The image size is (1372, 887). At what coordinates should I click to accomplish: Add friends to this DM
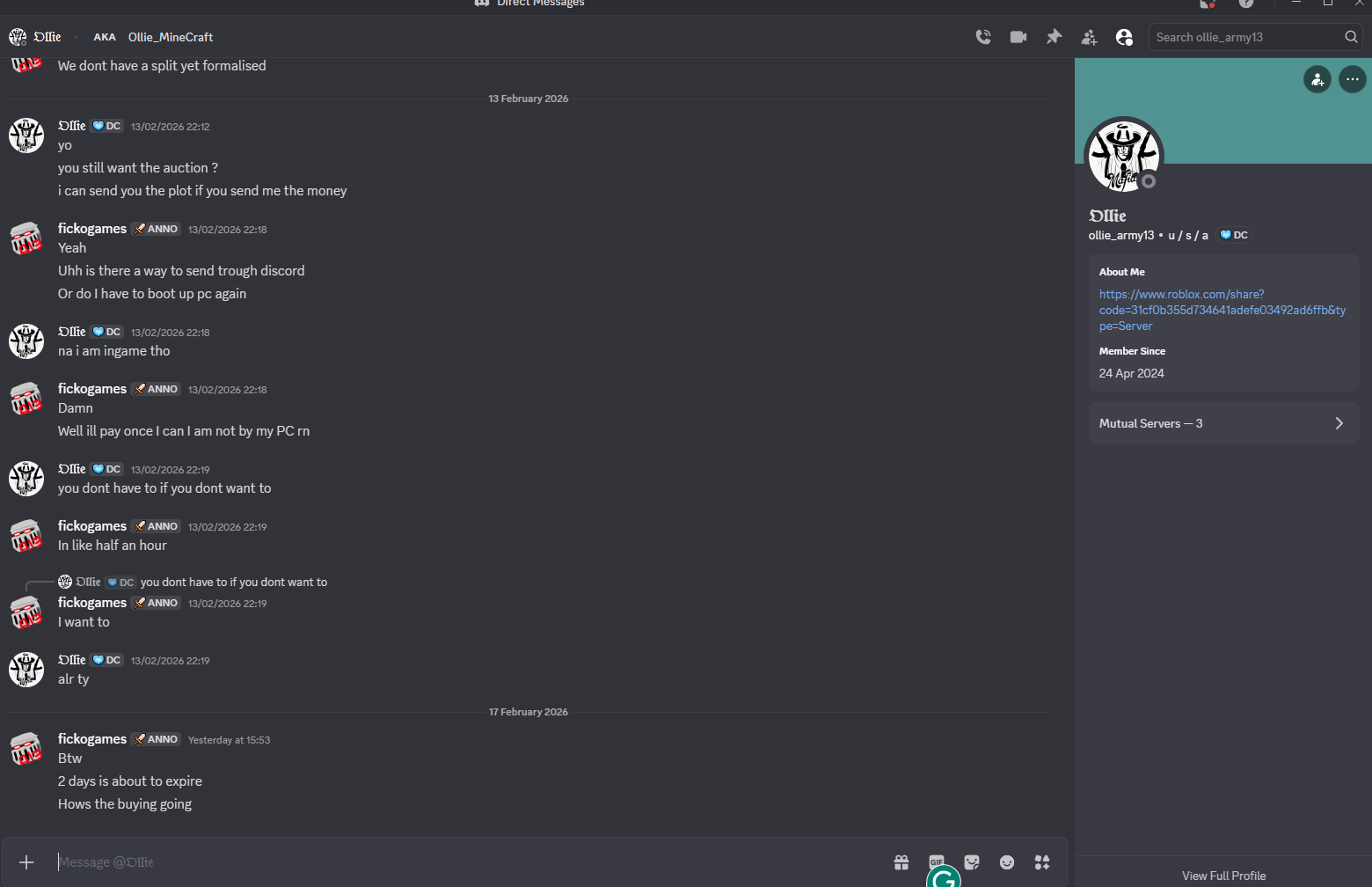point(1089,37)
